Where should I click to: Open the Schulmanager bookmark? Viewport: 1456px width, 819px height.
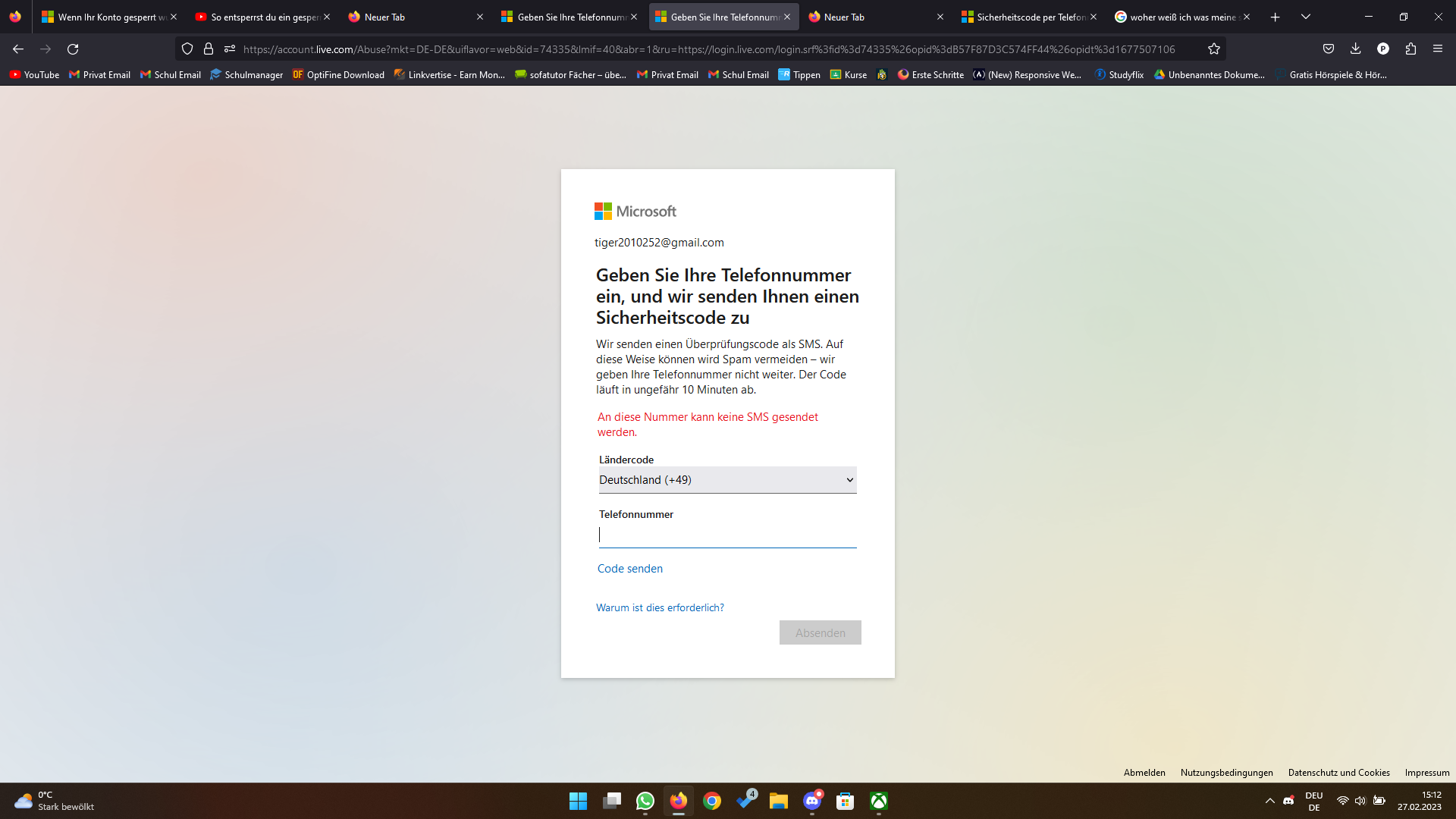tap(246, 74)
